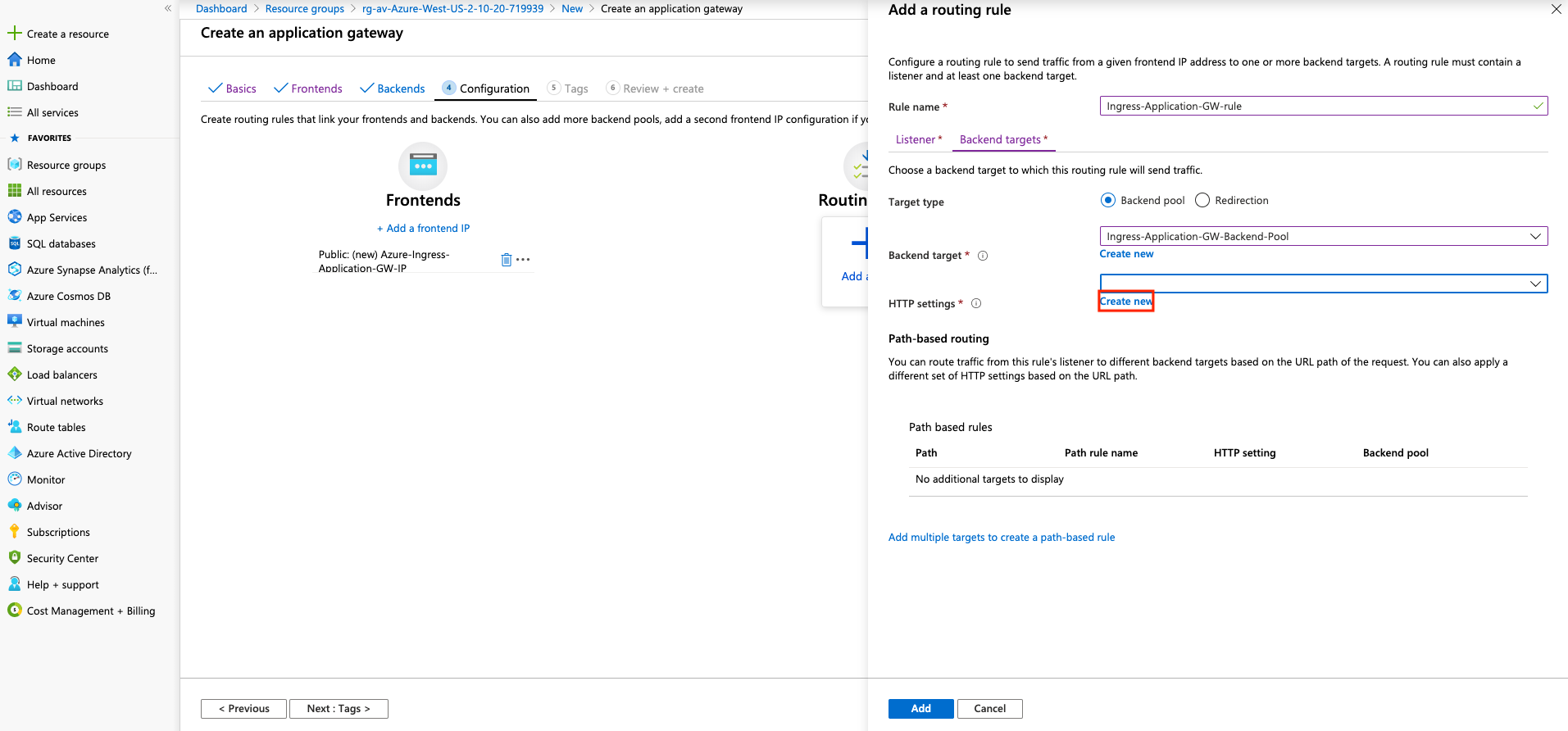Click the SQL databases icon
This screenshot has width=1568, height=731.
[x=14, y=243]
